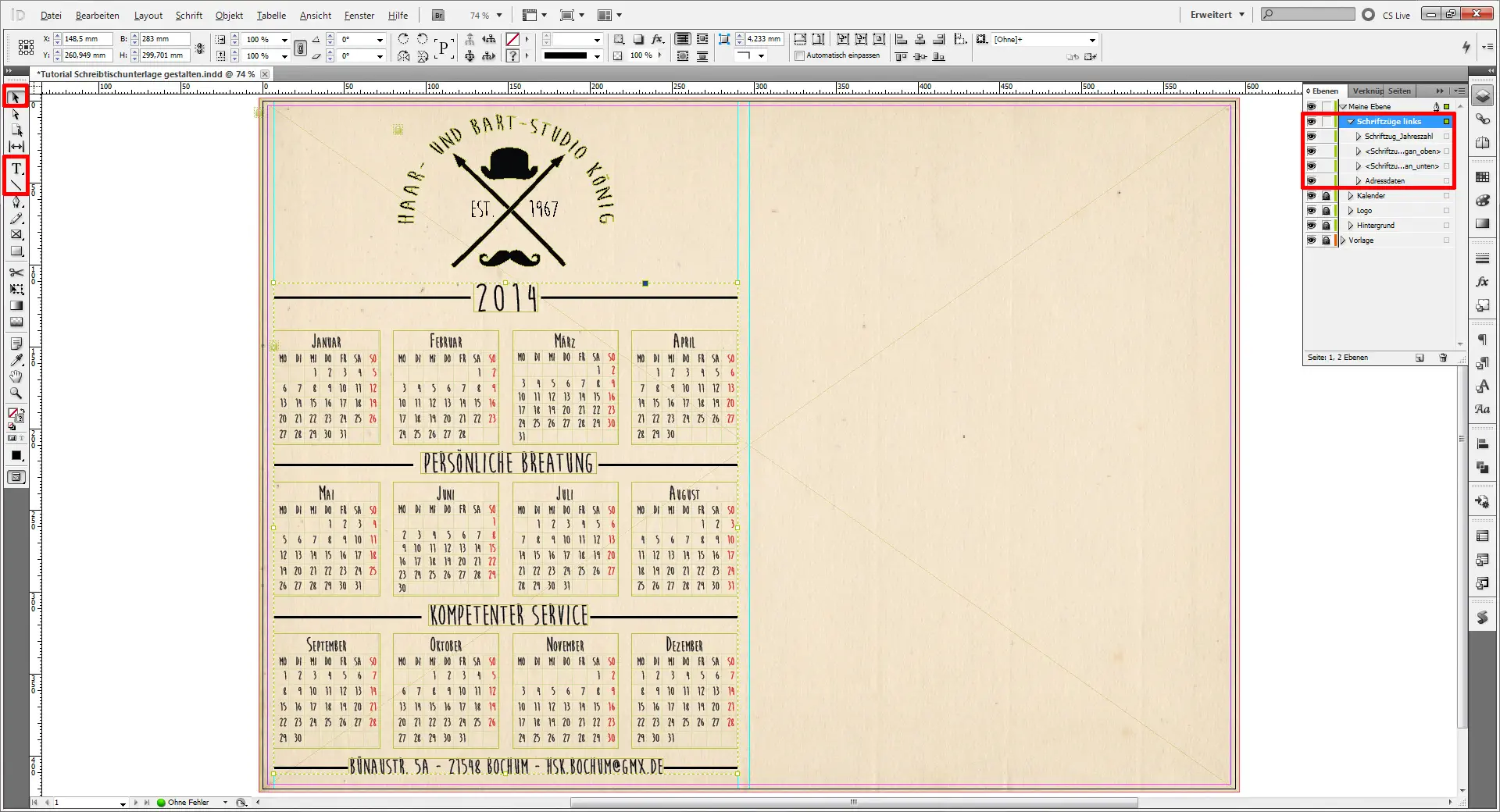Activate the Eyedropper tool
The image size is (1500, 812).
(x=16, y=360)
